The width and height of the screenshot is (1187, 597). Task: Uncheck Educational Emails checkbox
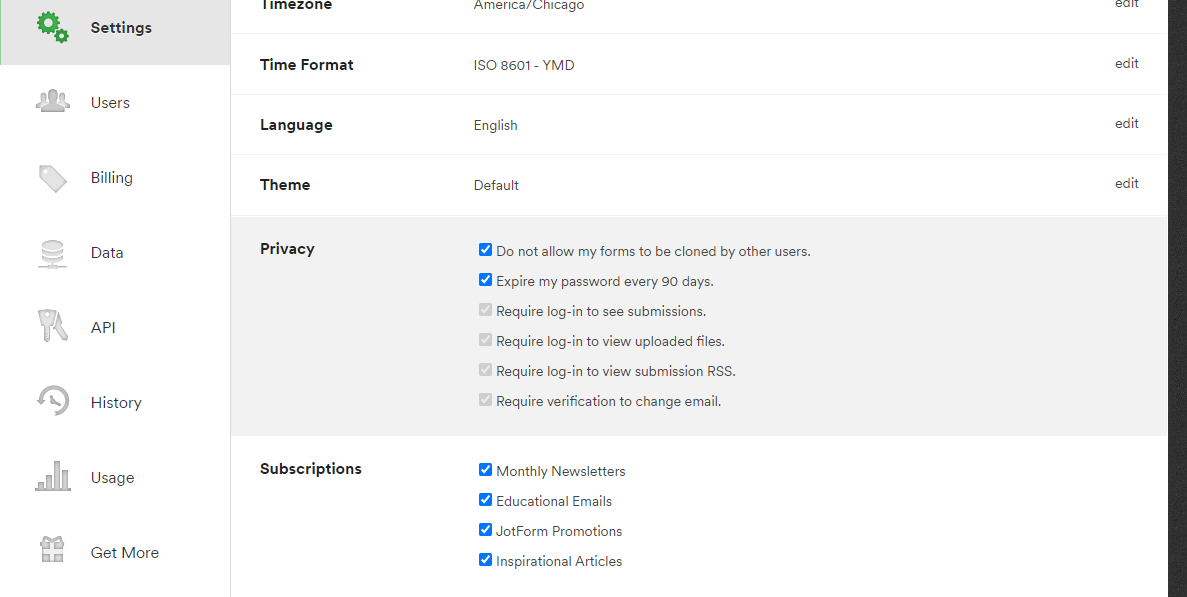(486, 500)
